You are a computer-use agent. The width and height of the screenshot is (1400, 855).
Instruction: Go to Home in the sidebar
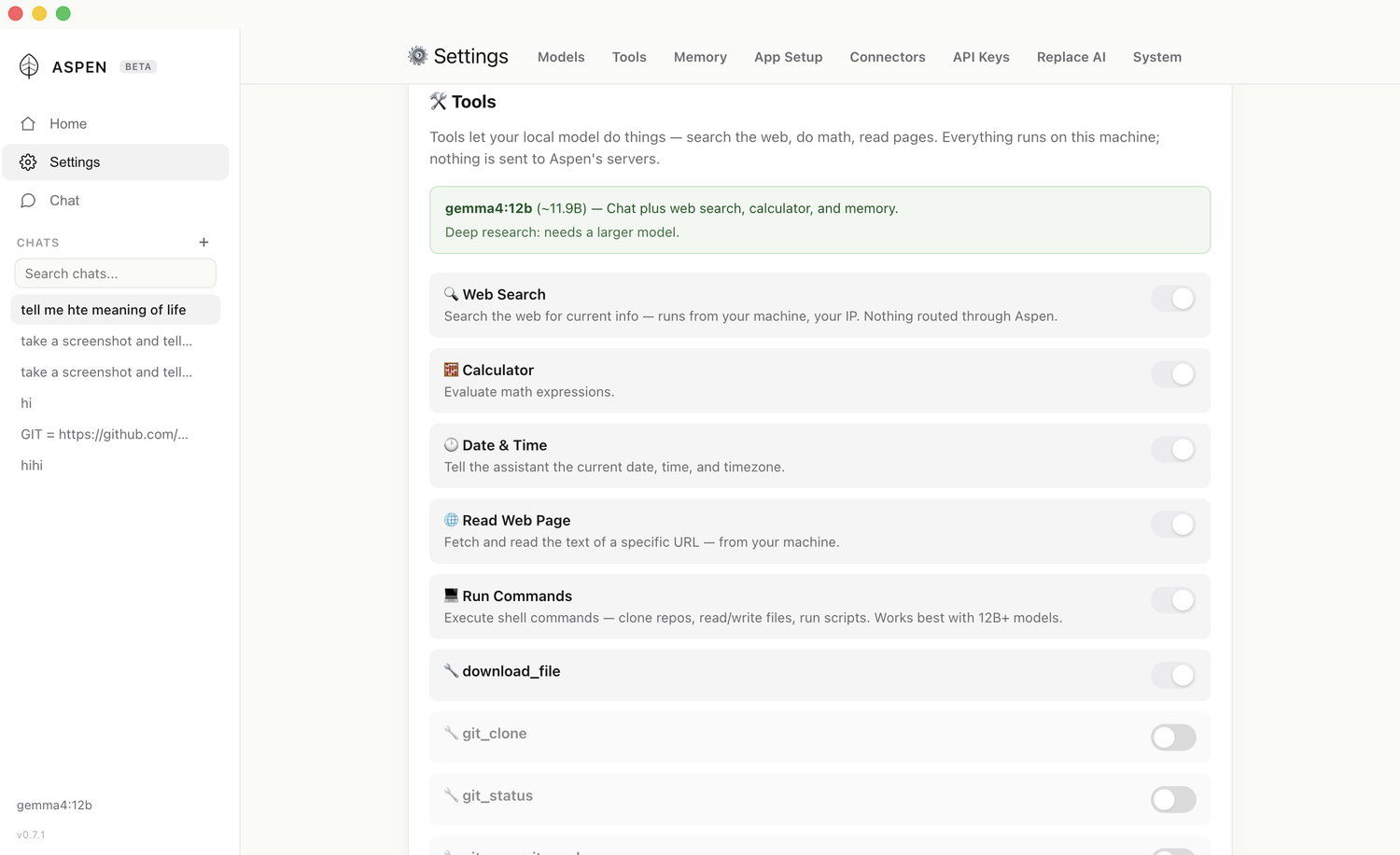click(x=68, y=123)
